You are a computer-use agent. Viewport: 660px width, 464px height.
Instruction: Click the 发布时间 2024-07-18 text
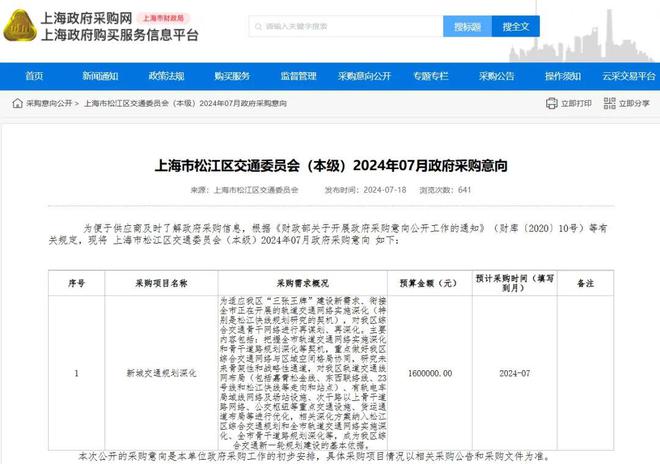365,190
